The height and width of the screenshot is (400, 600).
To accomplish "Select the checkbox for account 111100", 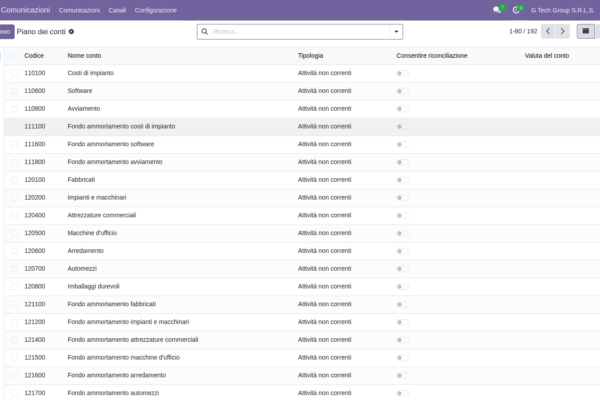I will 15,127.
